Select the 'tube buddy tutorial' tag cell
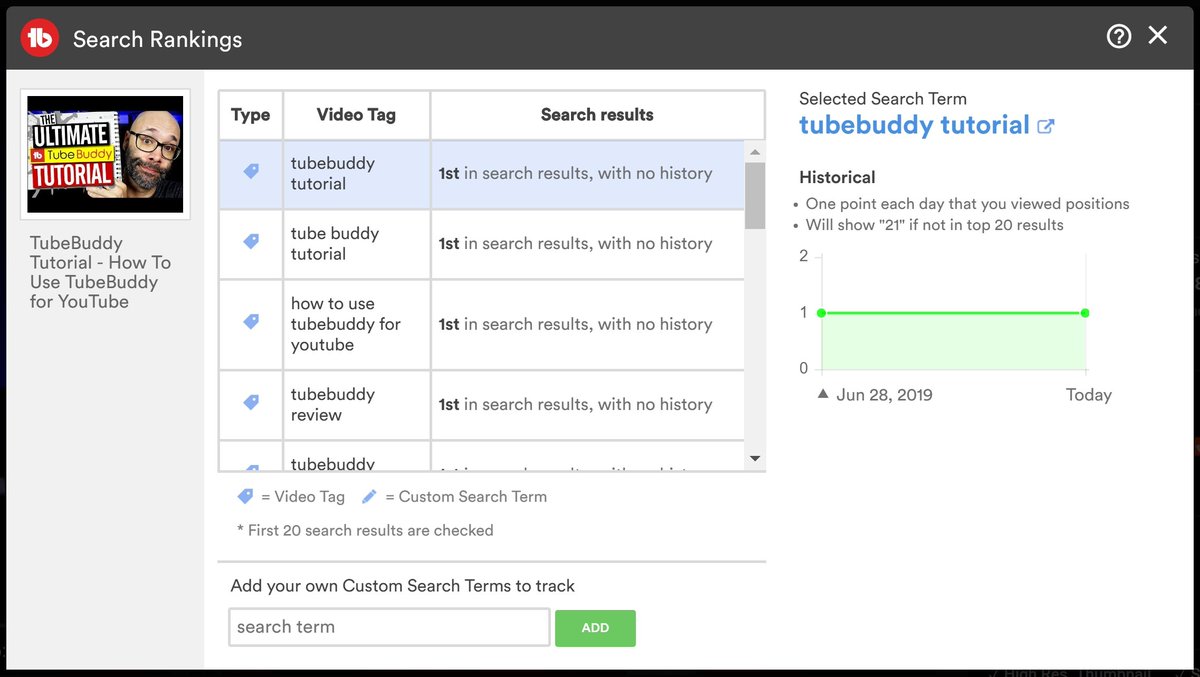This screenshot has height=677, width=1200. [x=357, y=244]
